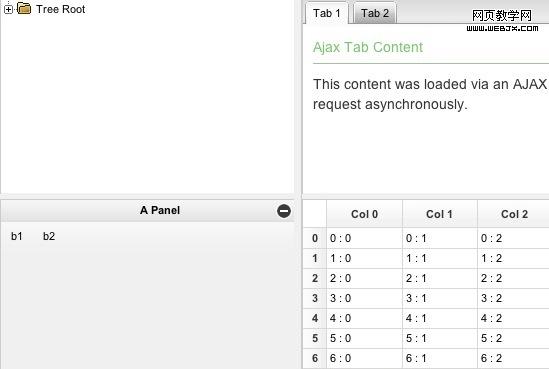Switch to Tab 2
549x369 pixels.
375,13
